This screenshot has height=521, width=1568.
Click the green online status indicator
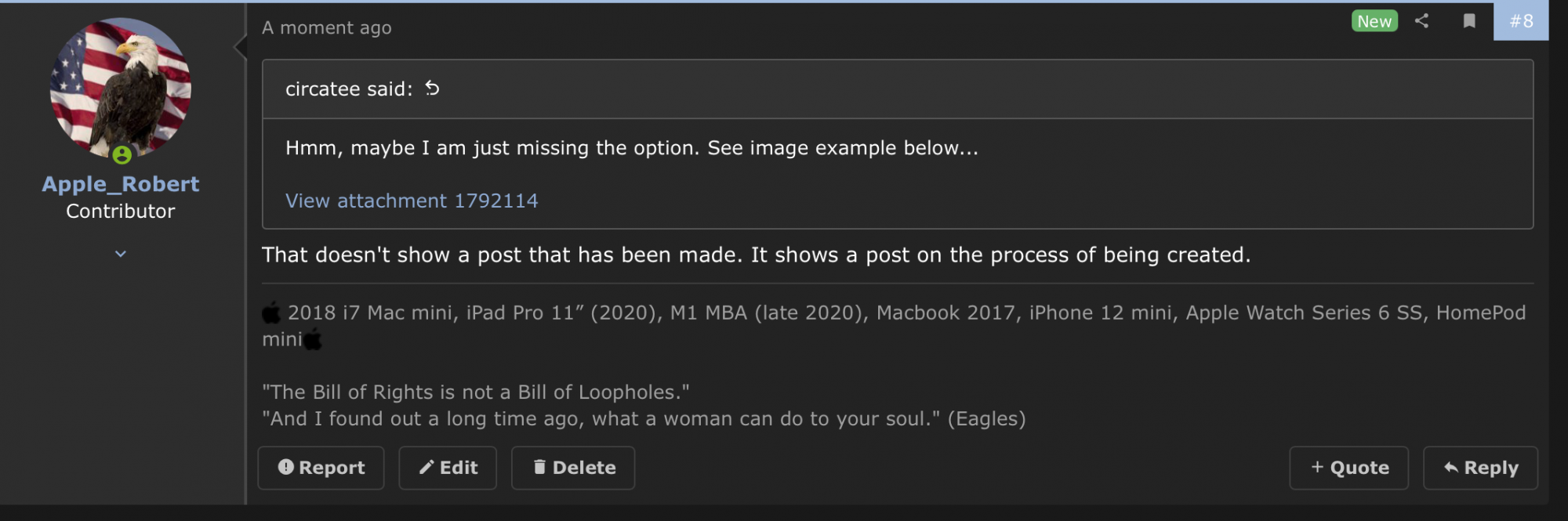click(122, 155)
